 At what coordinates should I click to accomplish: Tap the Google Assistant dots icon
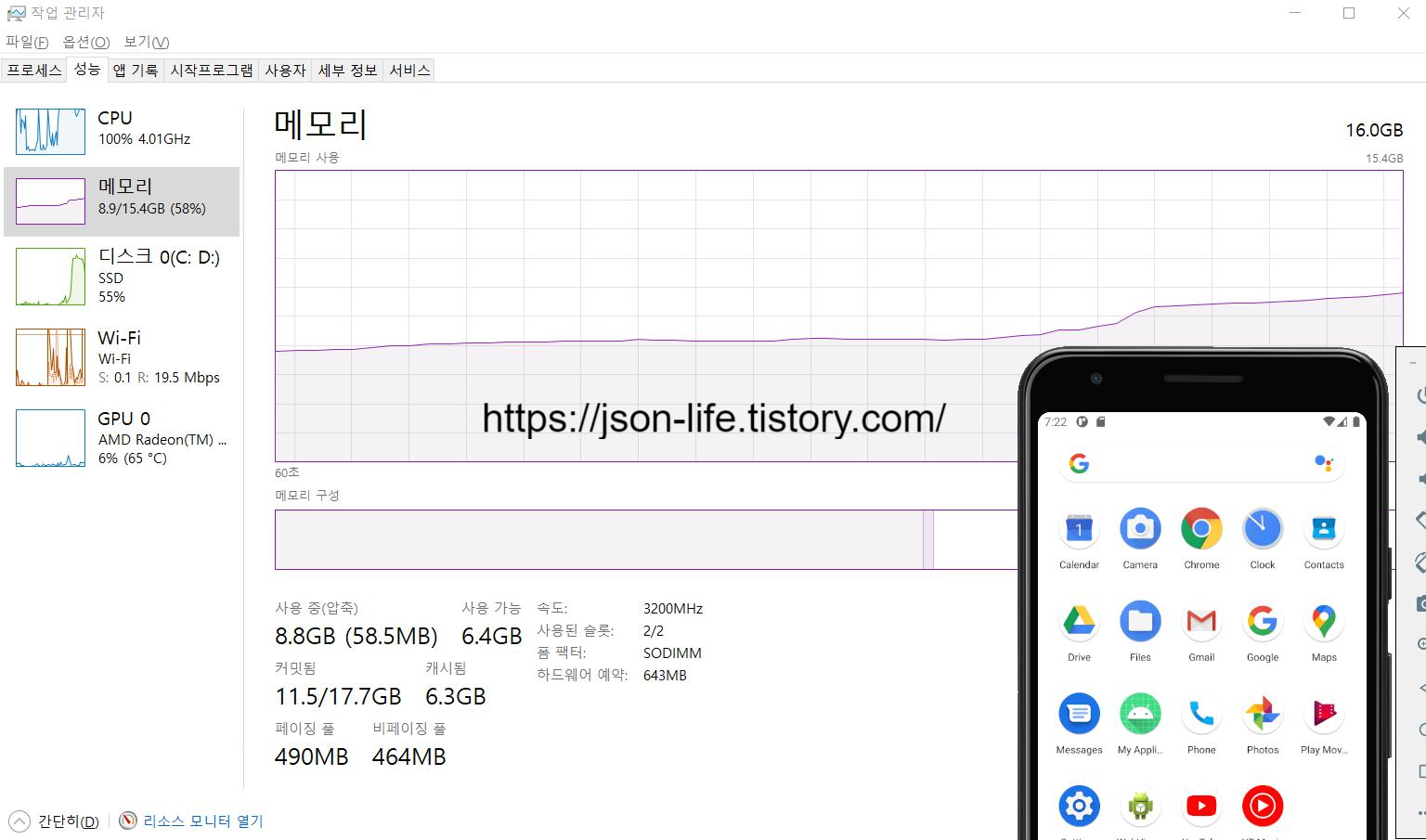point(1324,463)
